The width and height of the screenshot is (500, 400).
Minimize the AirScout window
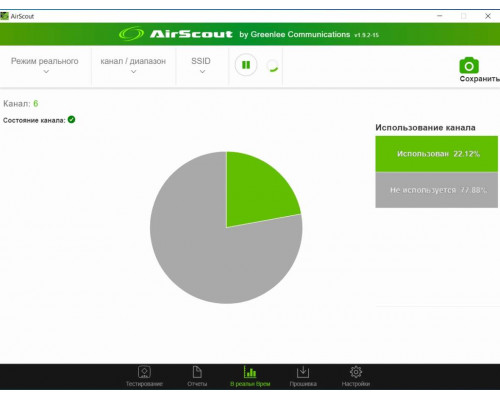(x=440, y=16)
